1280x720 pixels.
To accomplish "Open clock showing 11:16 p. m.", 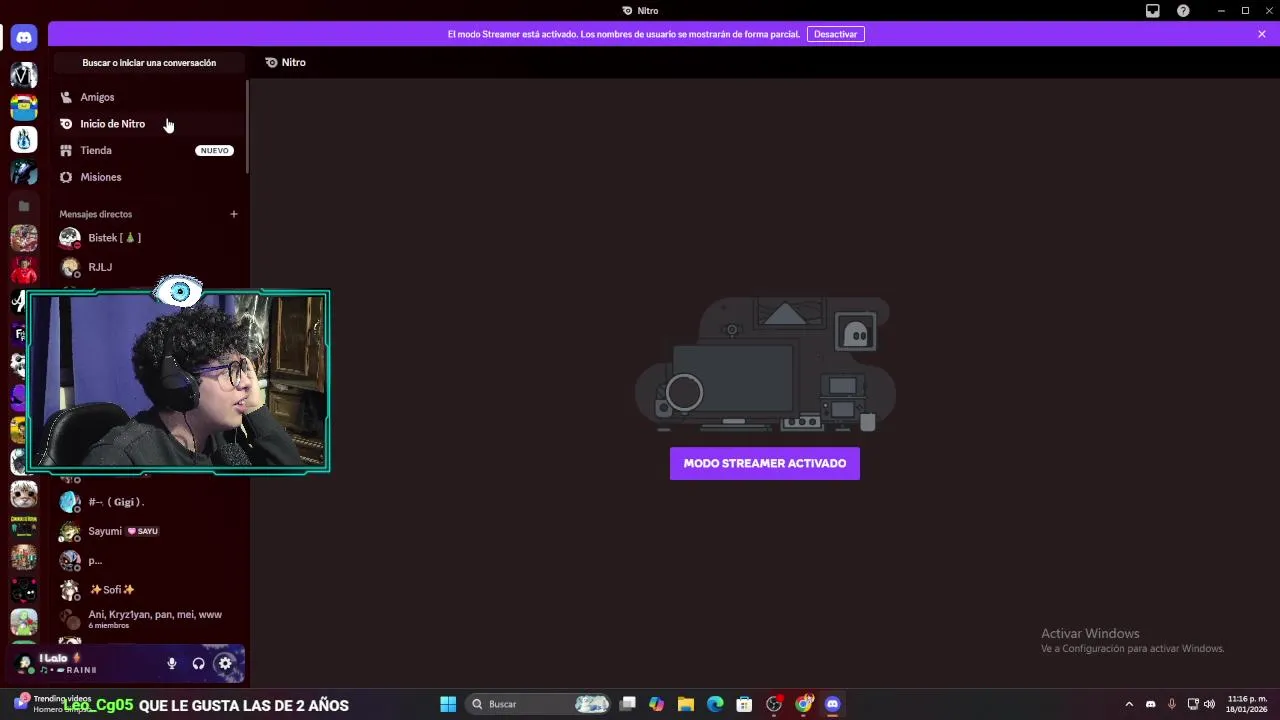I will pyautogui.click(x=1247, y=704).
